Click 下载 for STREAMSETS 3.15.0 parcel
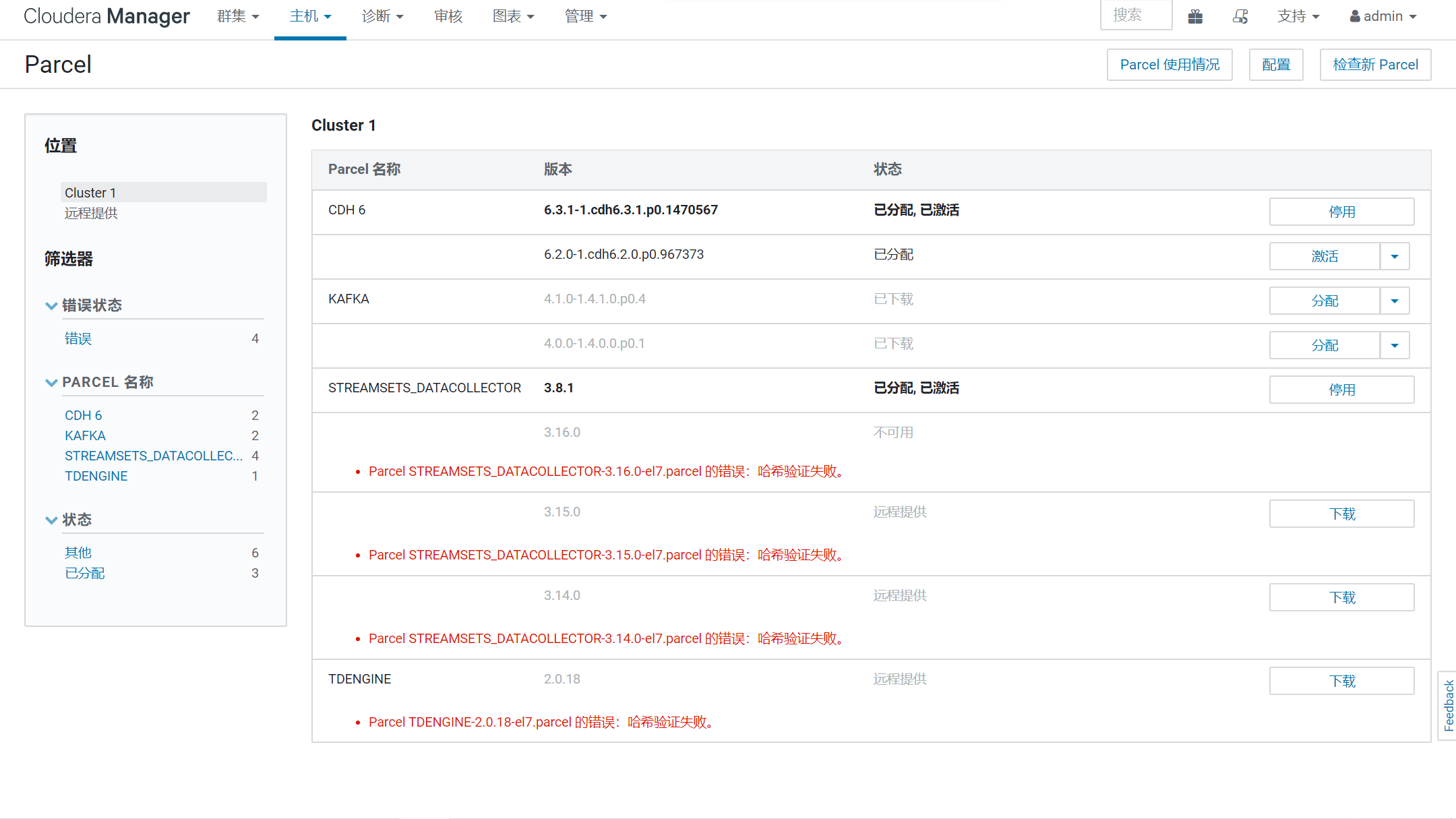This screenshot has height=819, width=1456. click(1341, 514)
